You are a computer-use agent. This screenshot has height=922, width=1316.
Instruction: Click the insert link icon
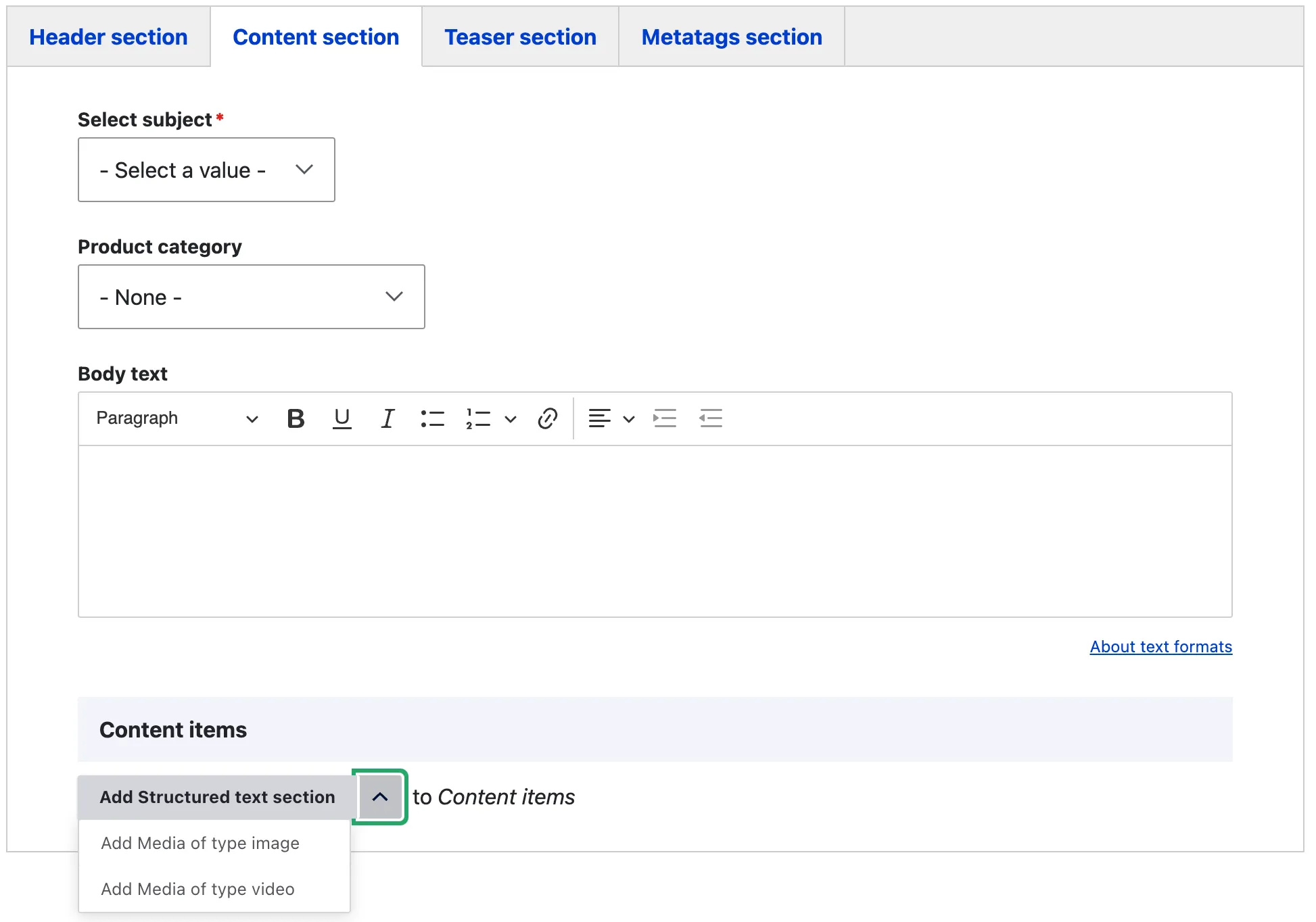[x=547, y=418]
